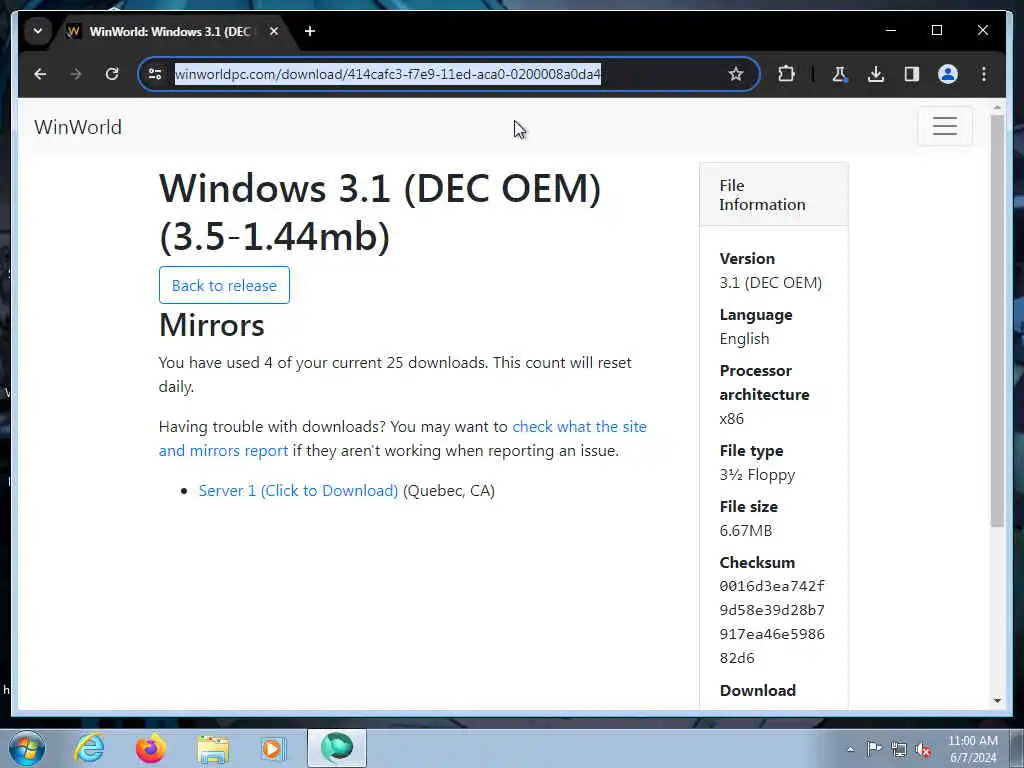The height and width of the screenshot is (768, 1024).
Task: Open a new browser tab
Action: pos(310,31)
